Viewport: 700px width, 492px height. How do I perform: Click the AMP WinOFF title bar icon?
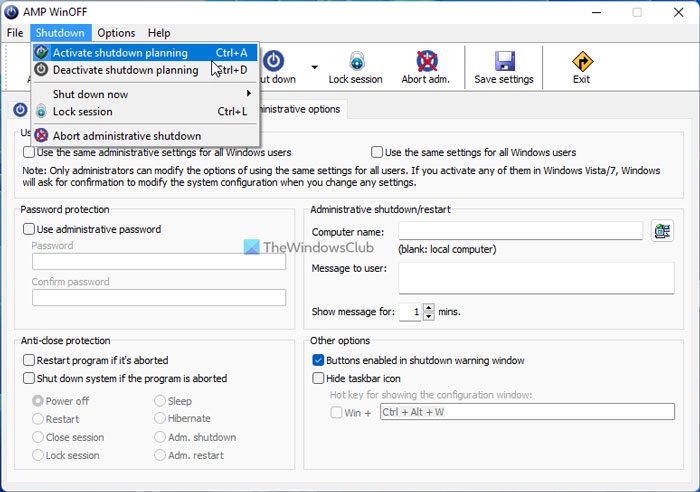pyautogui.click(x=11, y=12)
